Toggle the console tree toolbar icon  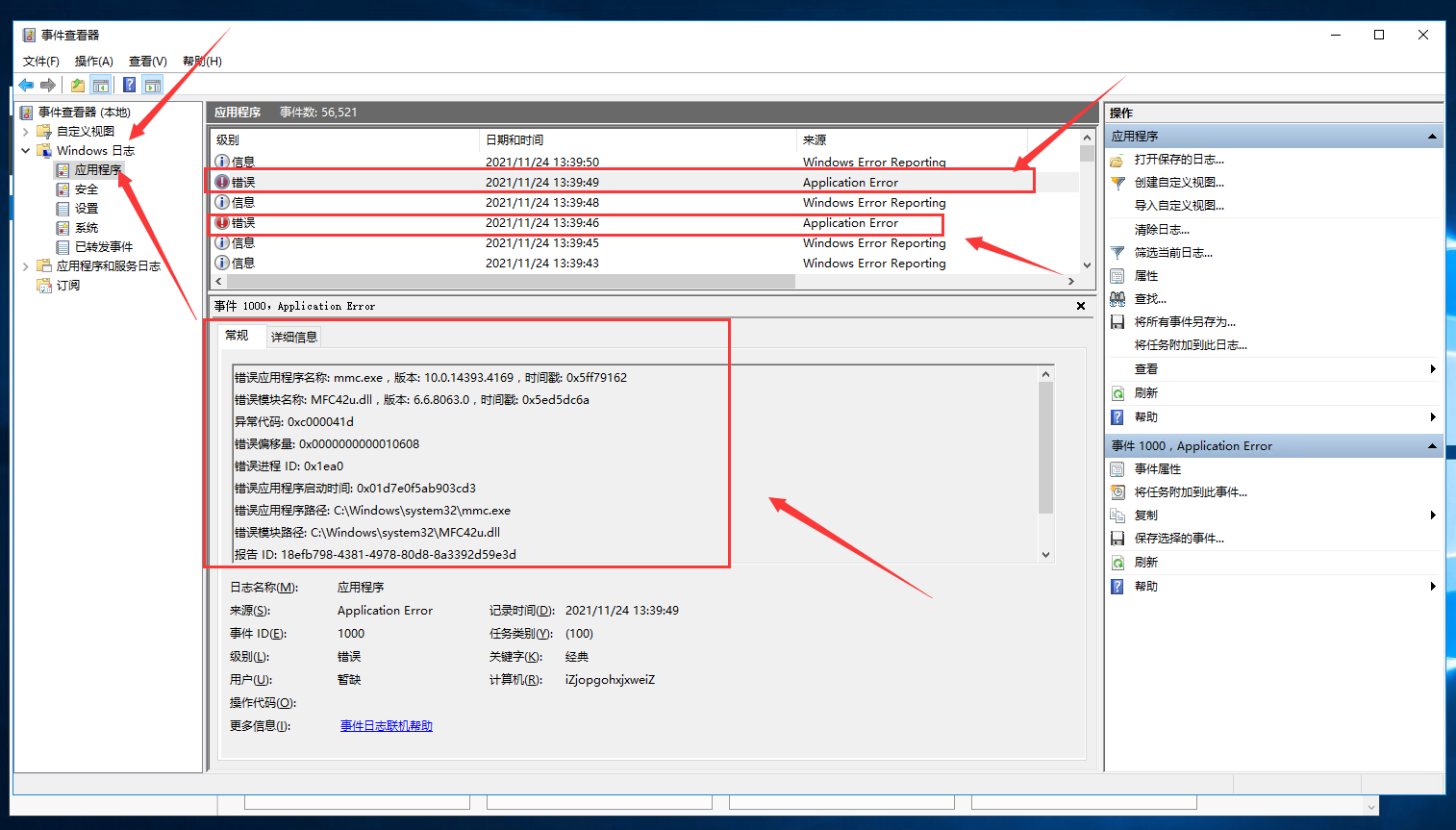(101, 85)
